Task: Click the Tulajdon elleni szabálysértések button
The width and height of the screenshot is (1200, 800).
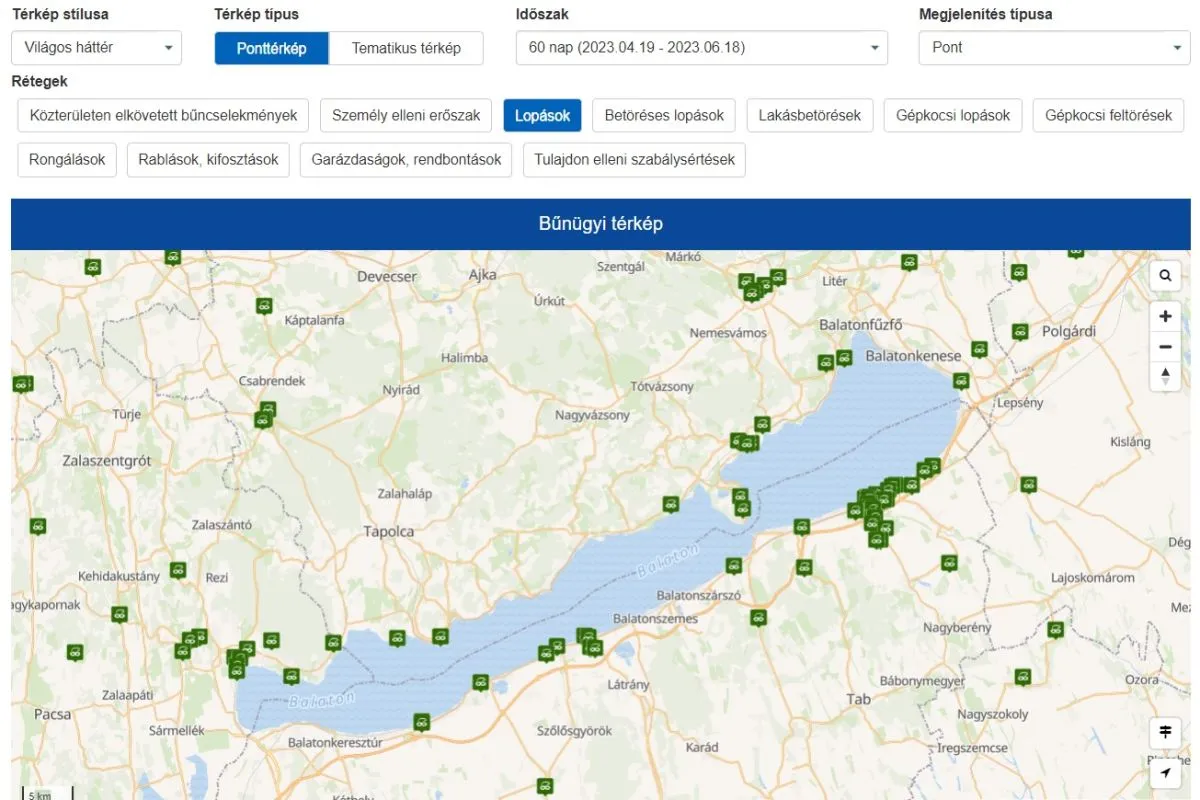Action: coord(634,160)
